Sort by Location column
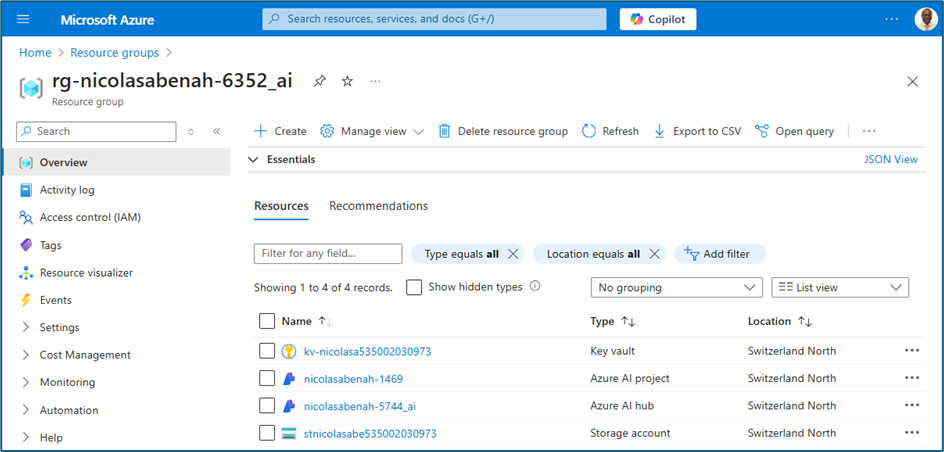This screenshot has height=452, width=944. [x=780, y=321]
